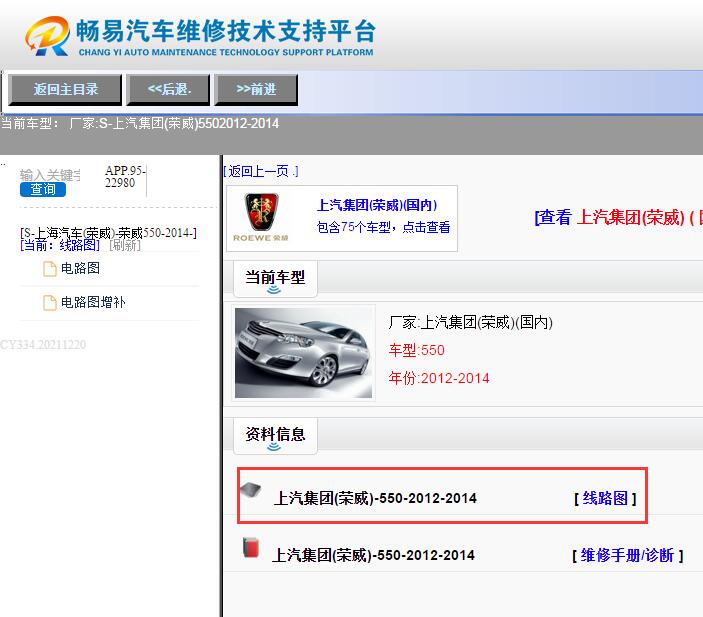This screenshot has height=617, width=703.
Task: Click the document icon beside 电路图增补
Action: click(49, 303)
